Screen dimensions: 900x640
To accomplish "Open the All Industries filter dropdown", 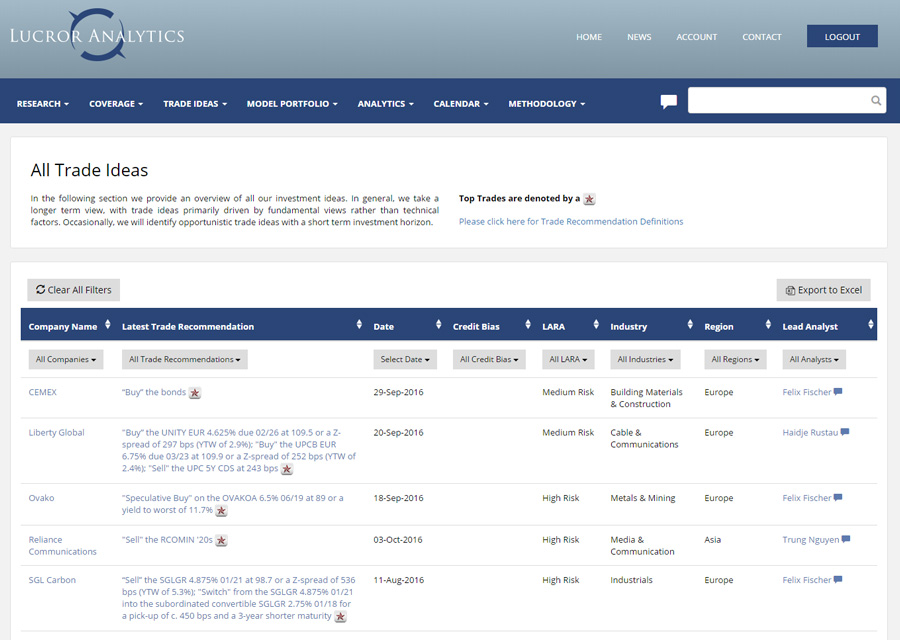I will click(x=646, y=359).
